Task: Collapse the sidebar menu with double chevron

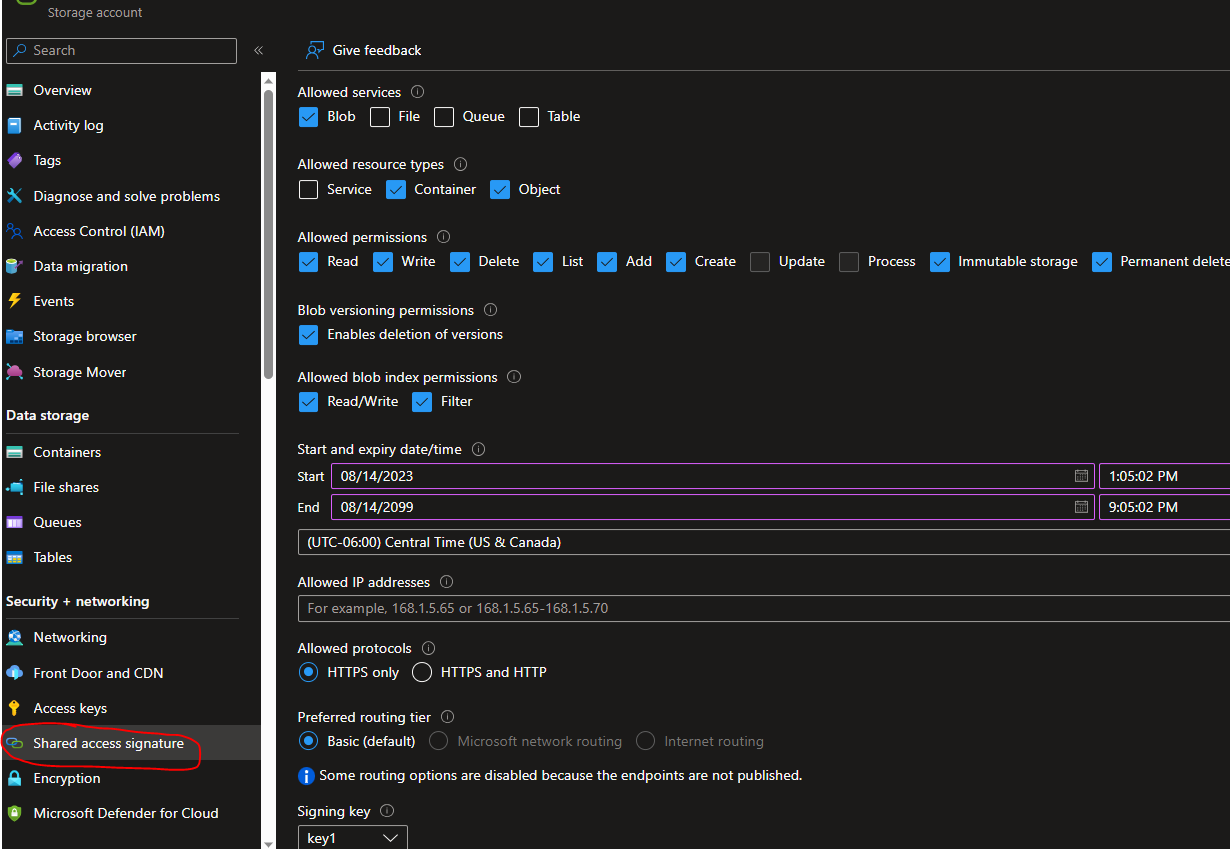Action: pyautogui.click(x=258, y=50)
